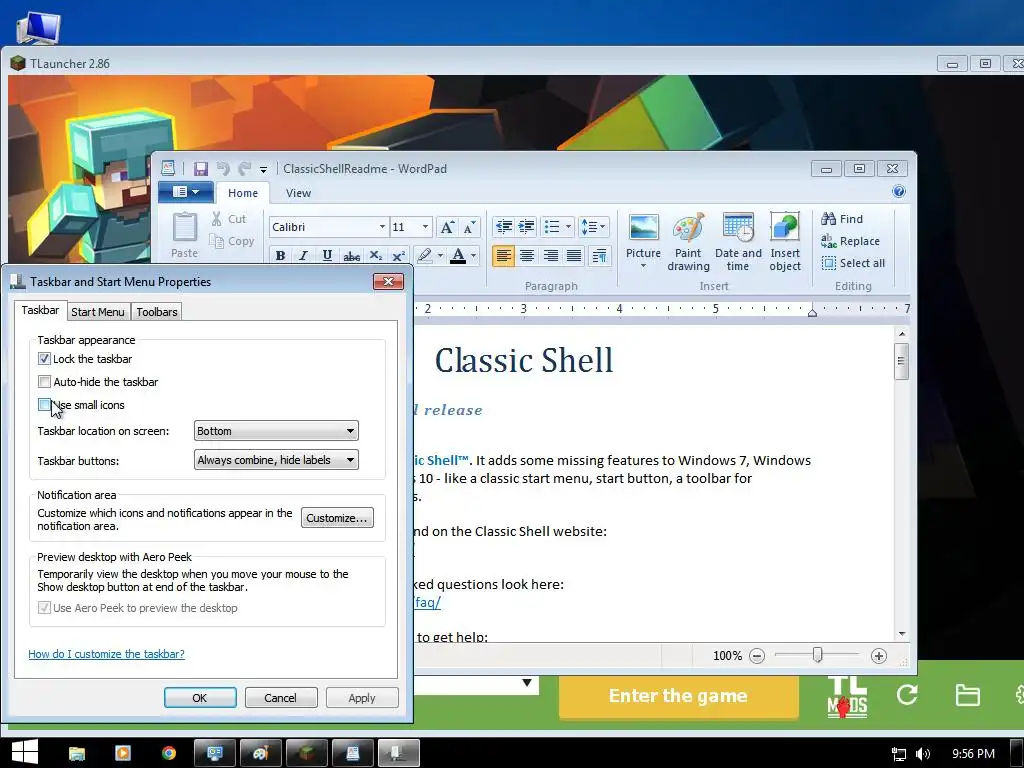Click Select all in WordPad
The width and height of the screenshot is (1024, 768).
click(x=853, y=263)
